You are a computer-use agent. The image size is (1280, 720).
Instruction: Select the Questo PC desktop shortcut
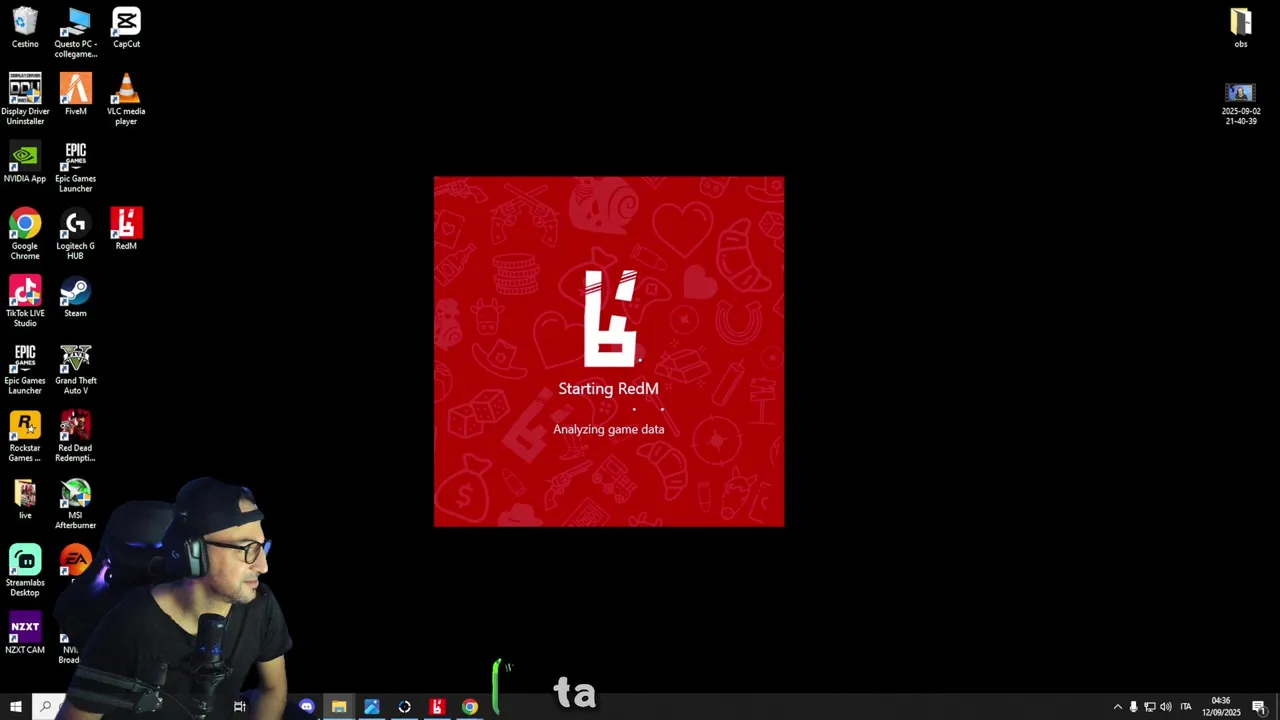[76, 32]
